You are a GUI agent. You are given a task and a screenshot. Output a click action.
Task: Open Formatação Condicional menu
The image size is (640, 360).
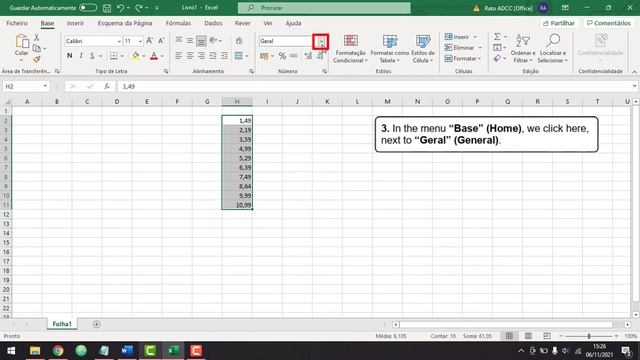[351, 49]
